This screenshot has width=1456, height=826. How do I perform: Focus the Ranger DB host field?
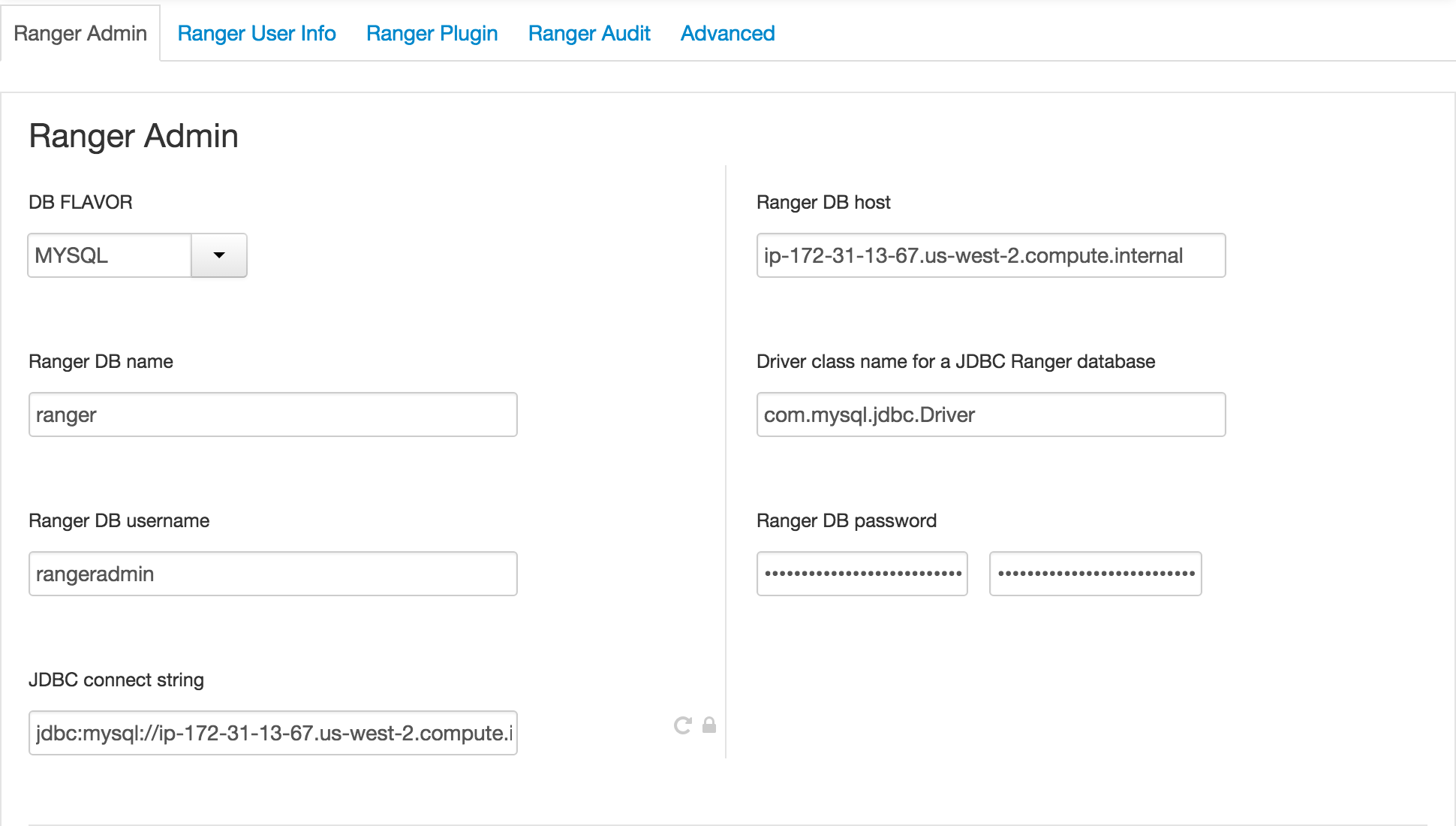tap(991, 255)
